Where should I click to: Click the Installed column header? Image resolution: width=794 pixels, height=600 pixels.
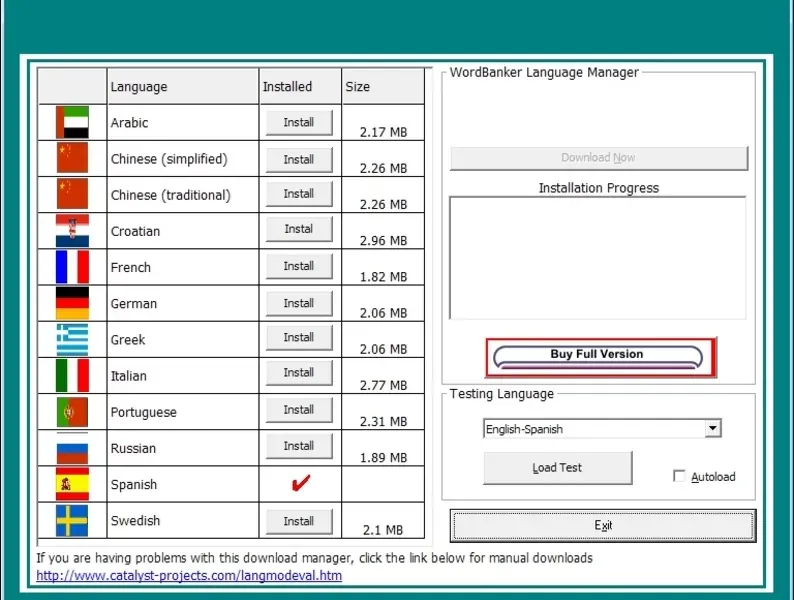click(300, 87)
